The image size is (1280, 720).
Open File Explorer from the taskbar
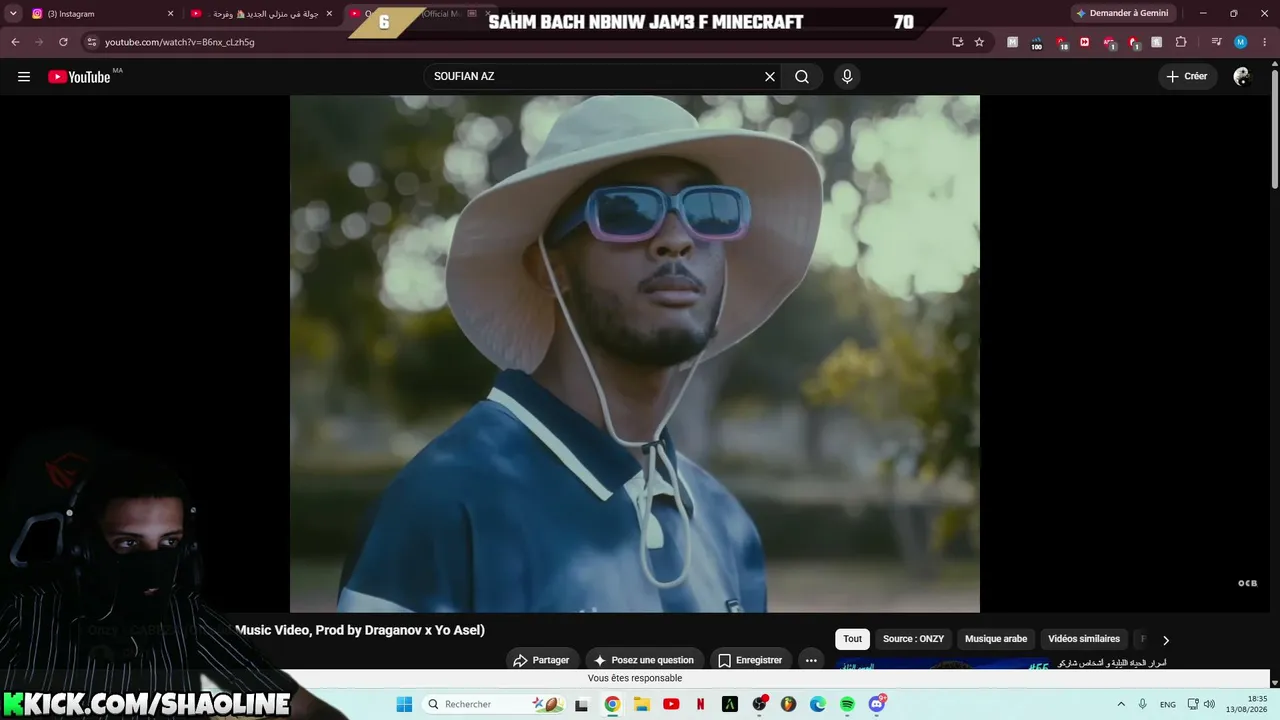tap(641, 704)
